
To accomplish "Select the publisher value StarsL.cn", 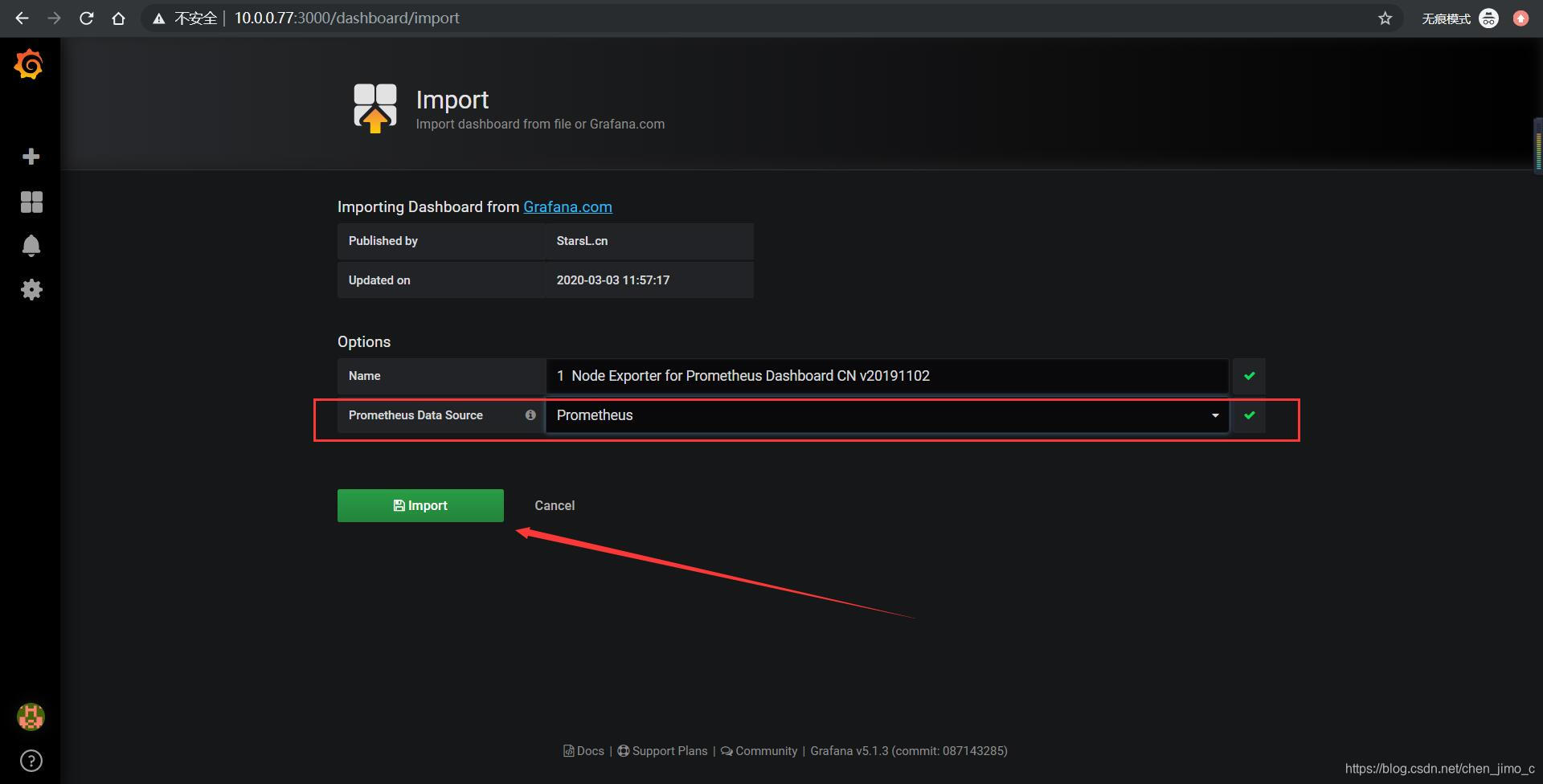I will point(582,241).
